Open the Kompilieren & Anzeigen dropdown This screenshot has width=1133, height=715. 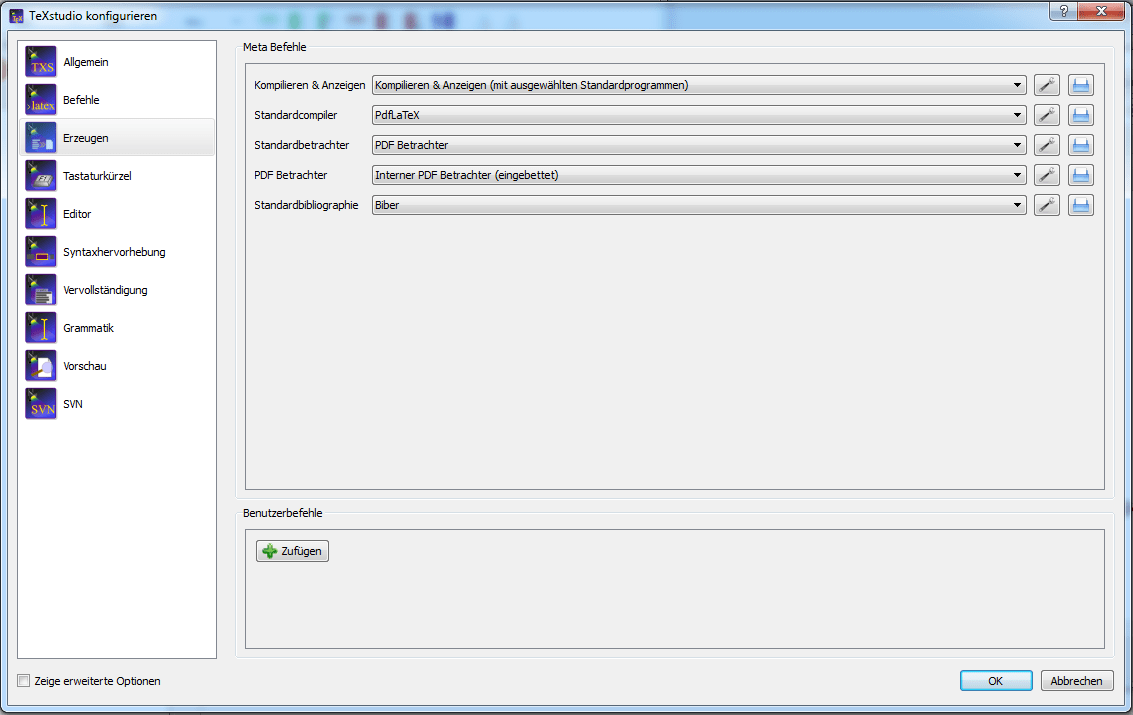[699, 85]
